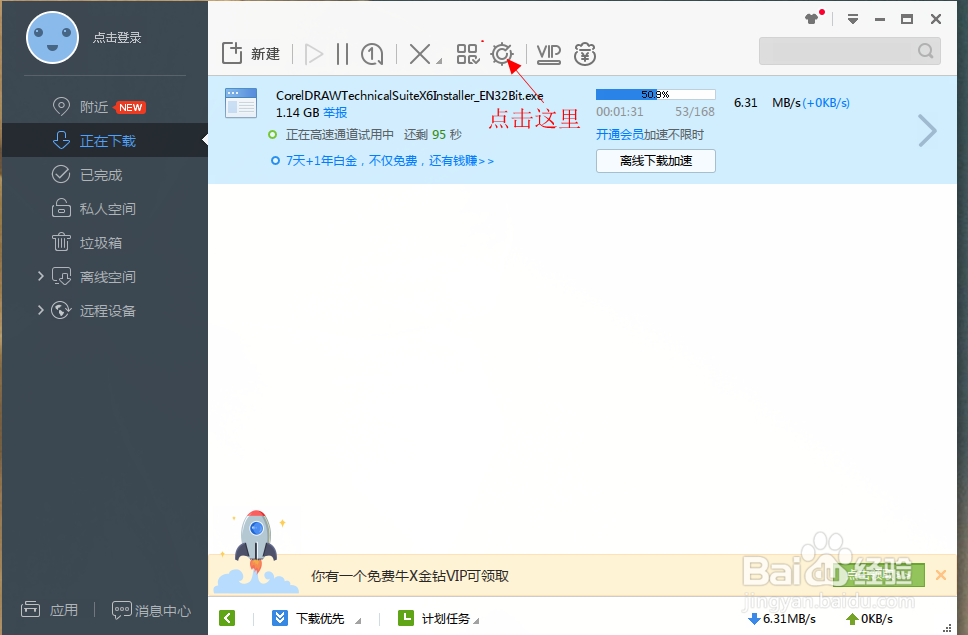
Task: Click the start download play icon
Action: click(x=314, y=54)
